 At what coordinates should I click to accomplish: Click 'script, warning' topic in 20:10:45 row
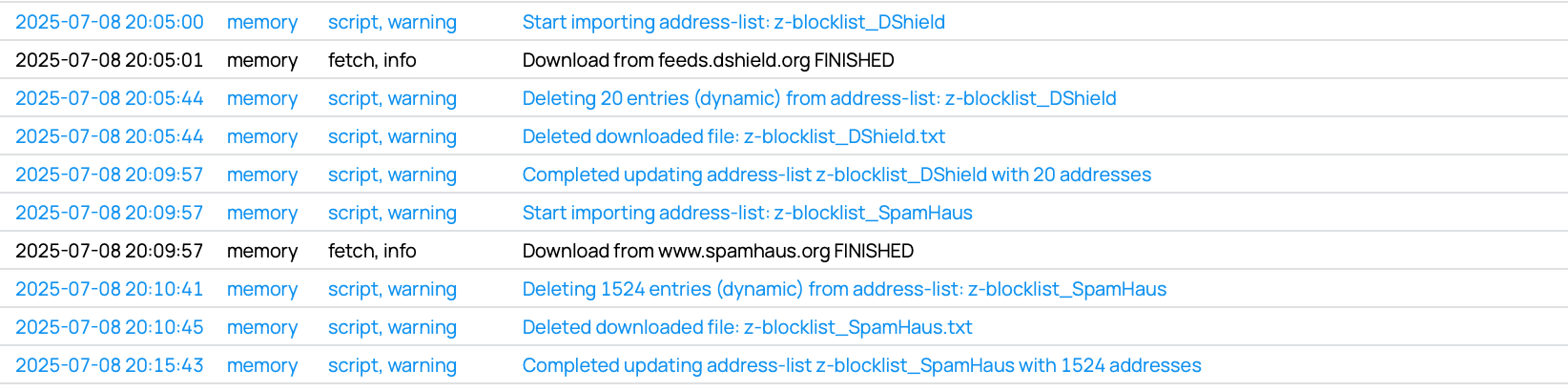[x=392, y=327]
